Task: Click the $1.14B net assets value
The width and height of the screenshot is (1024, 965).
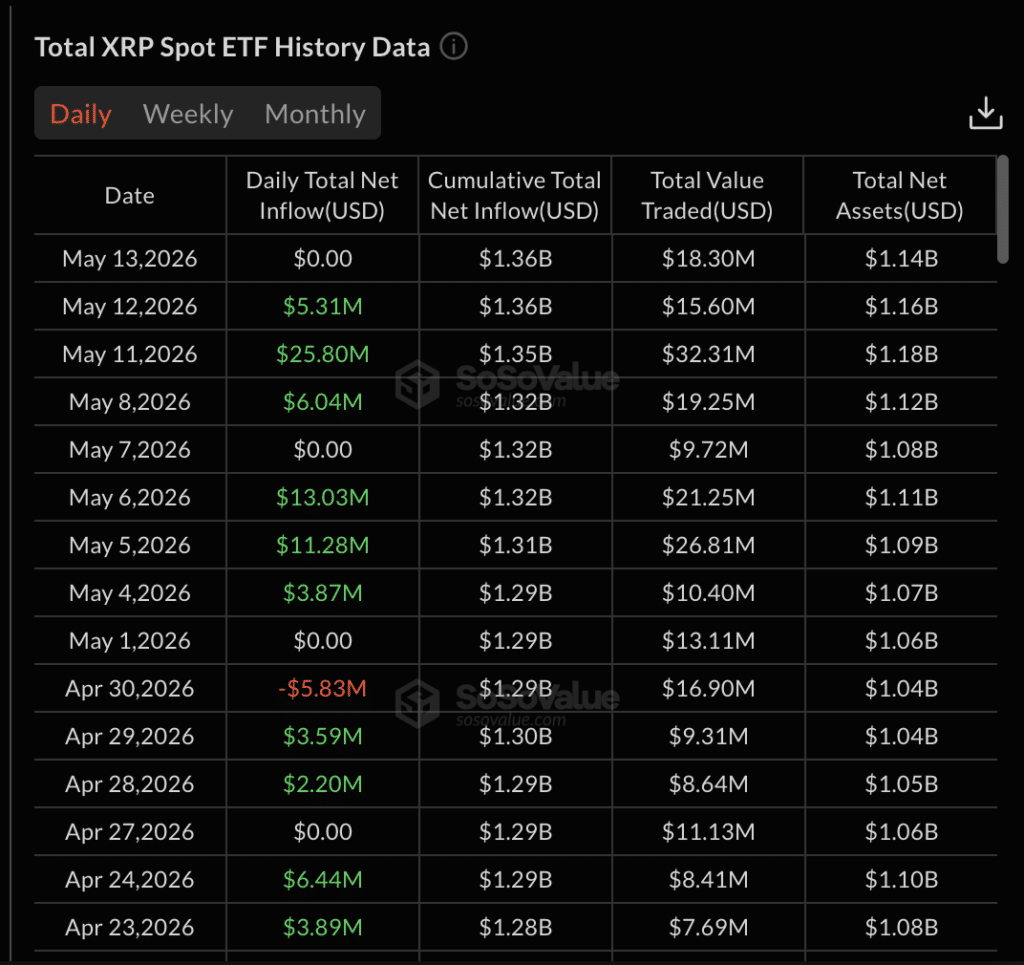Action: pos(901,259)
